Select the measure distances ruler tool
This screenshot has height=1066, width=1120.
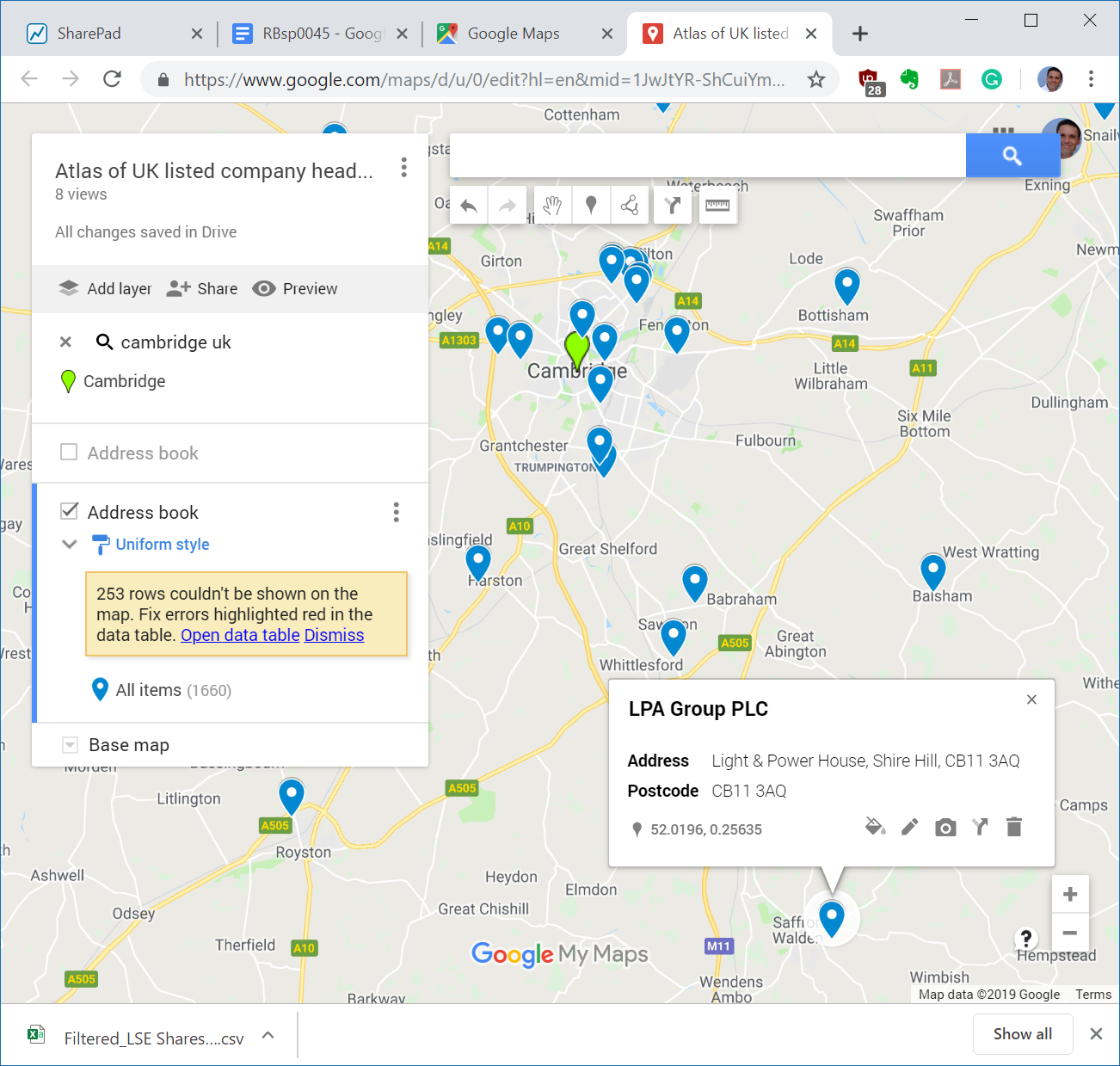[717, 206]
